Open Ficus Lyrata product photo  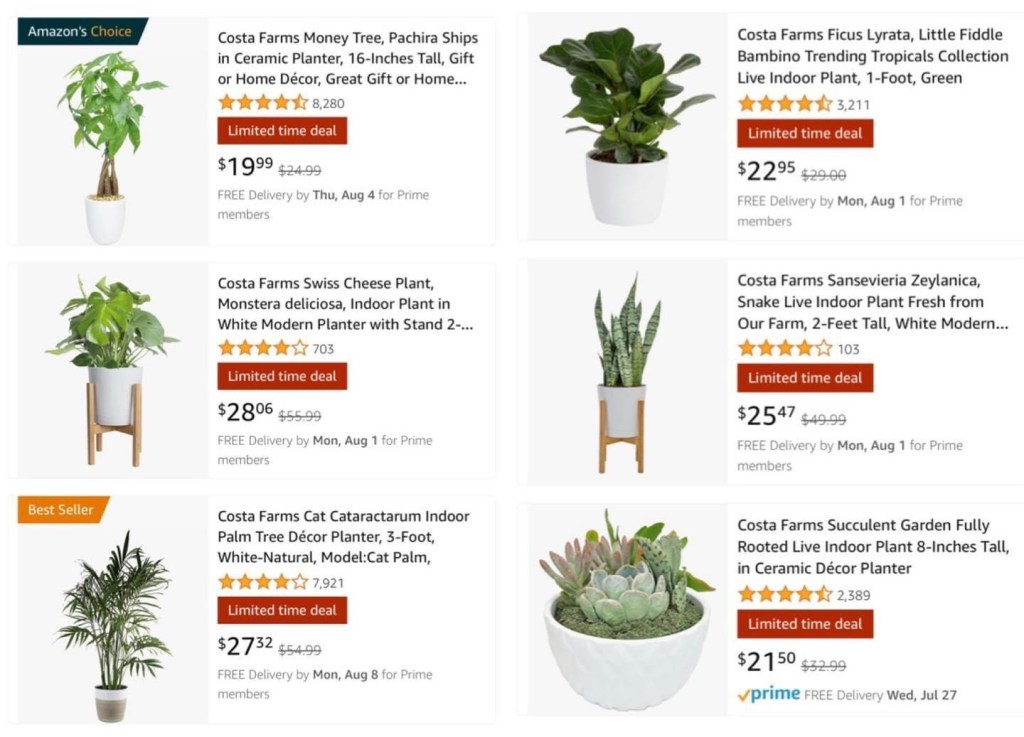click(x=626, y=125)
